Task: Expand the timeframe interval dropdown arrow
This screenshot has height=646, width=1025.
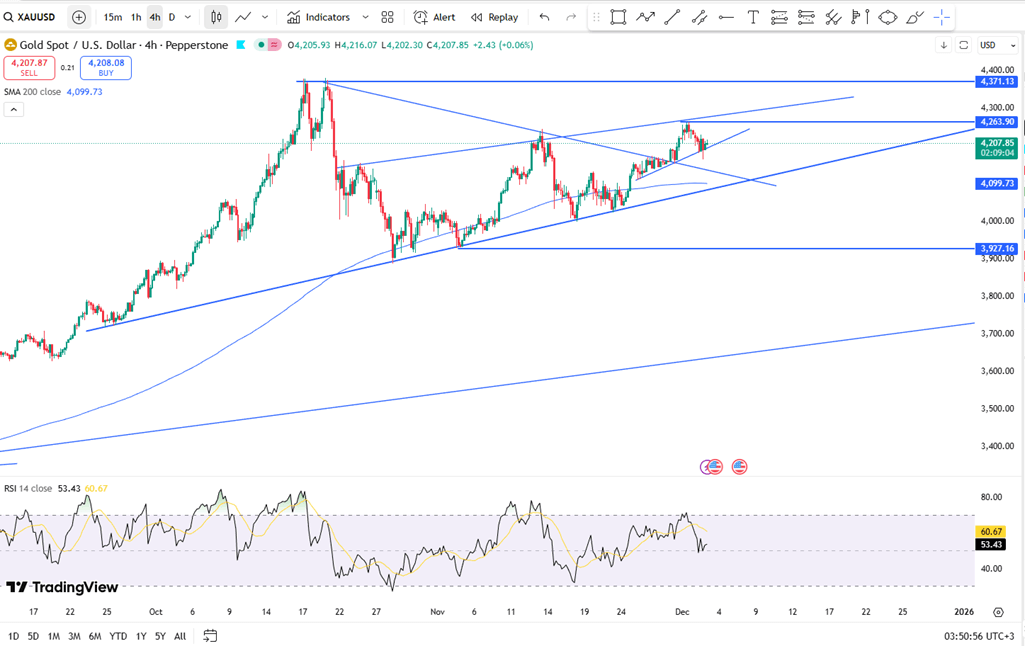Action: (x=189, y=17)
